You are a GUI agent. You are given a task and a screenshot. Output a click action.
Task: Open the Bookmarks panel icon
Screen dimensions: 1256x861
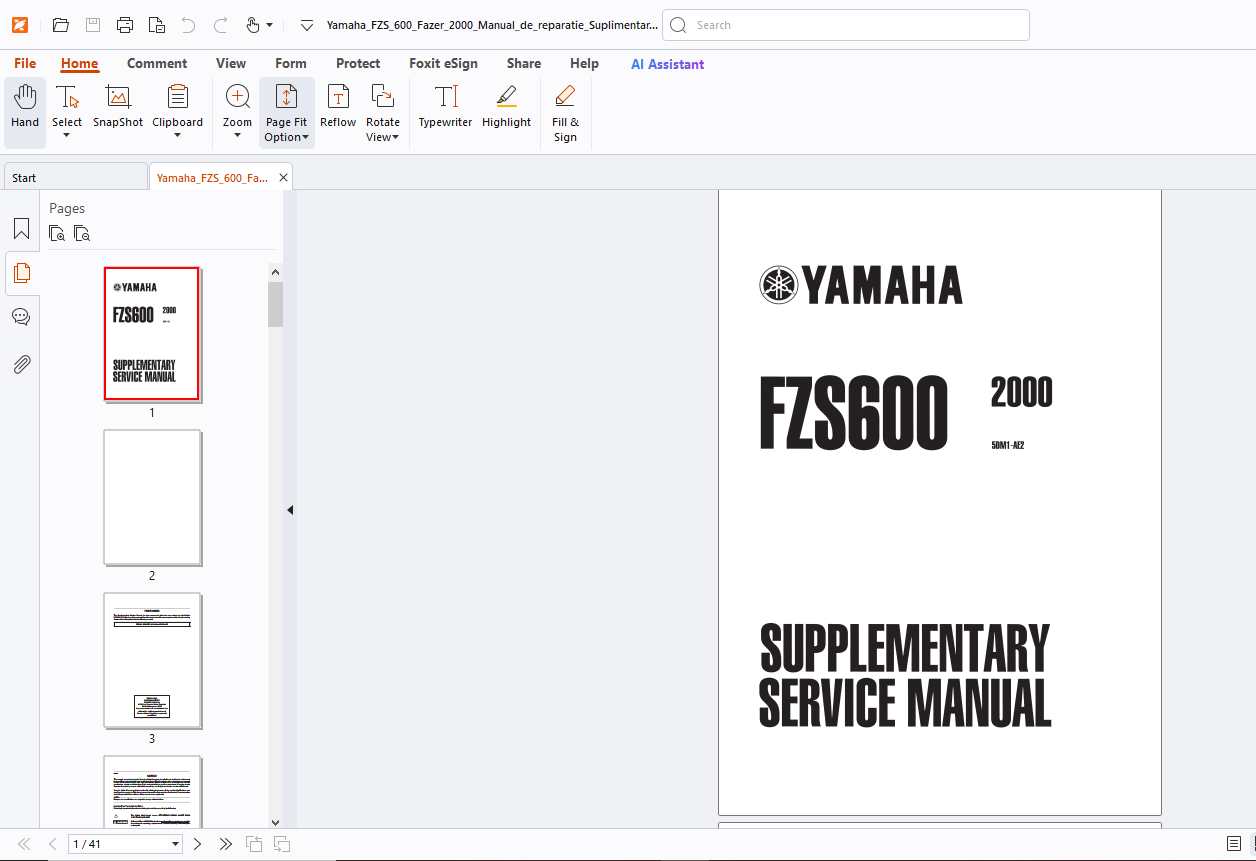[x=21, y=229]
